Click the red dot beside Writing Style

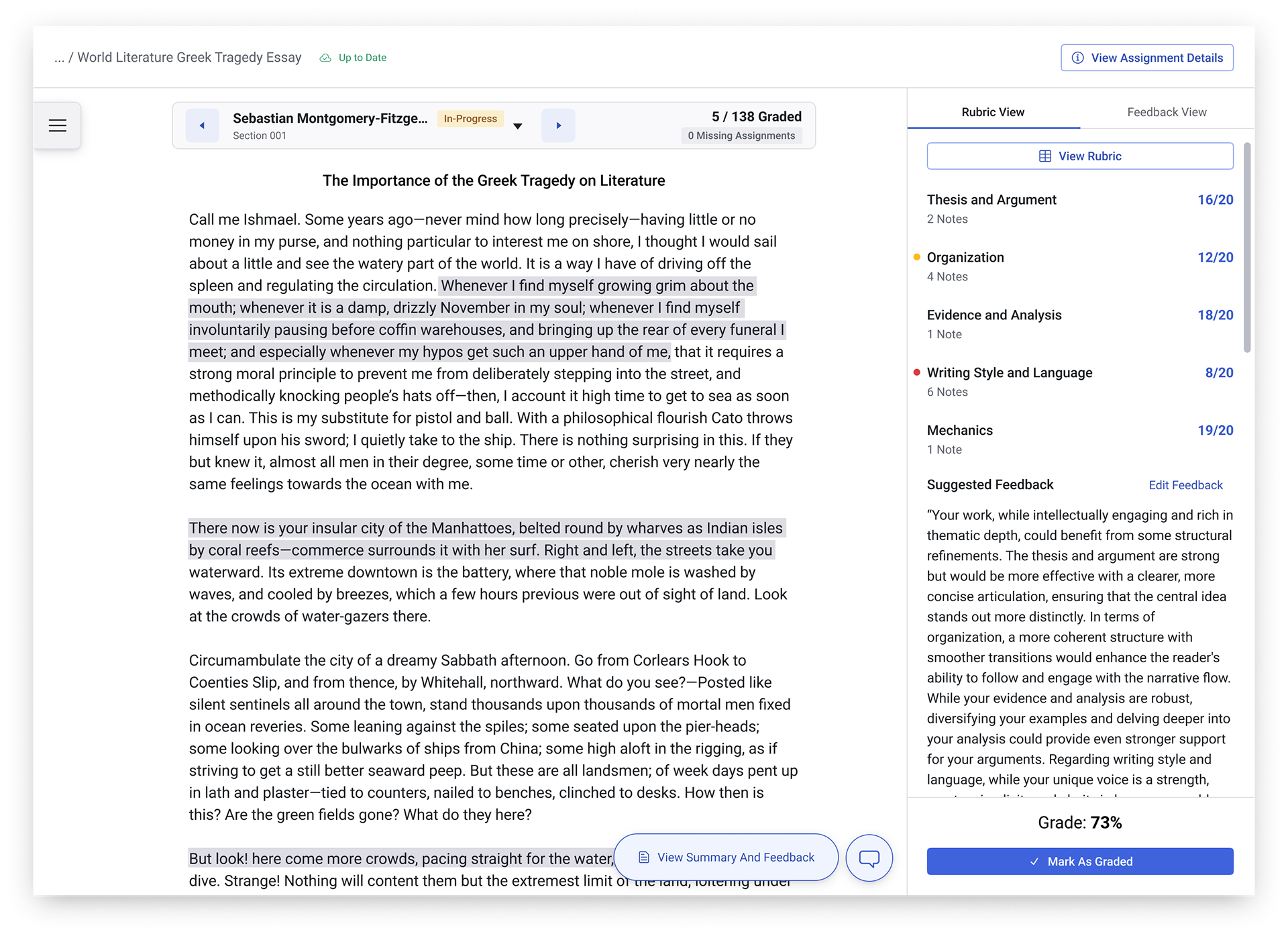click(x=916, y=372)
